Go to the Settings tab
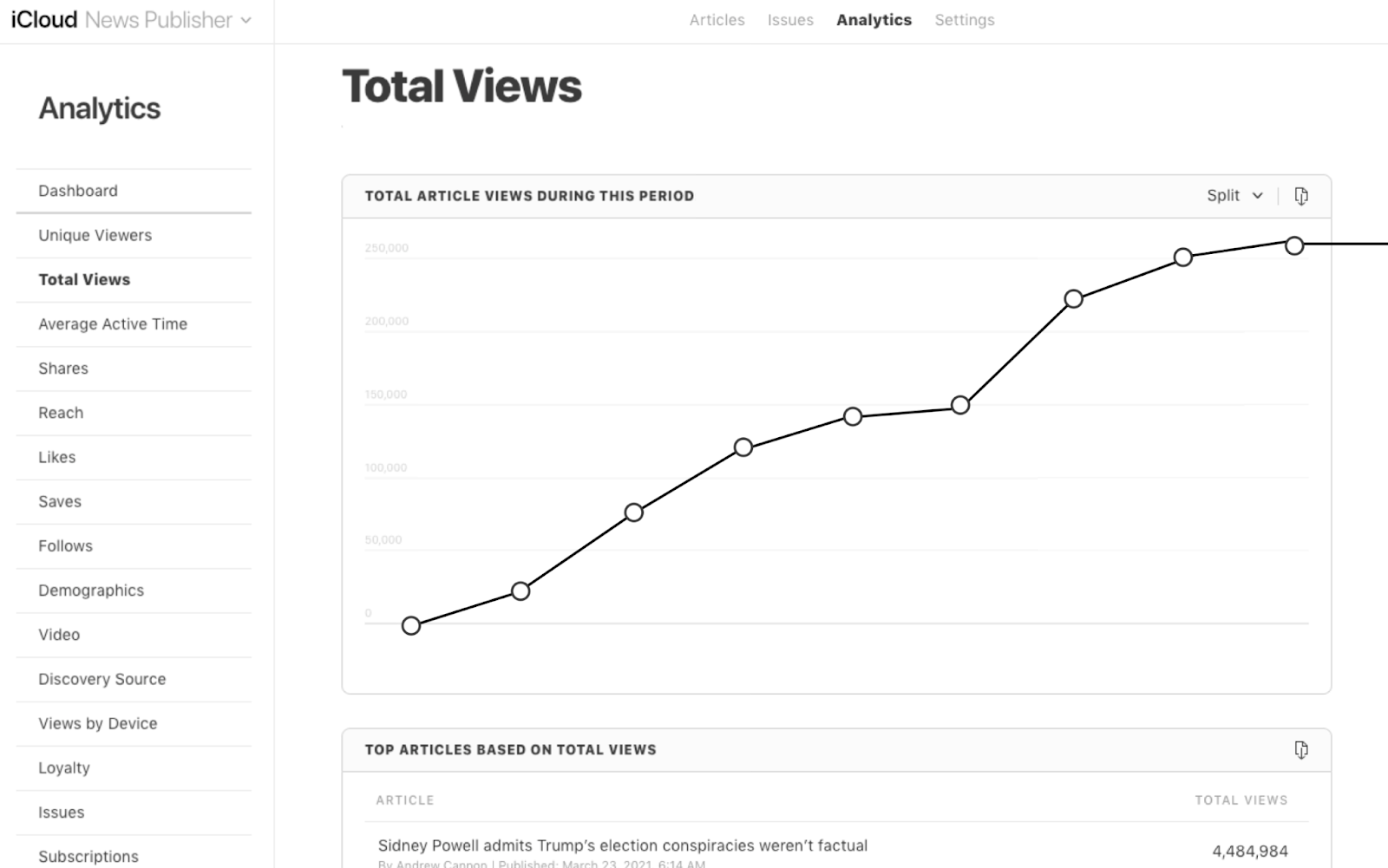This screenshot has height=868, width=1388. 964,20
